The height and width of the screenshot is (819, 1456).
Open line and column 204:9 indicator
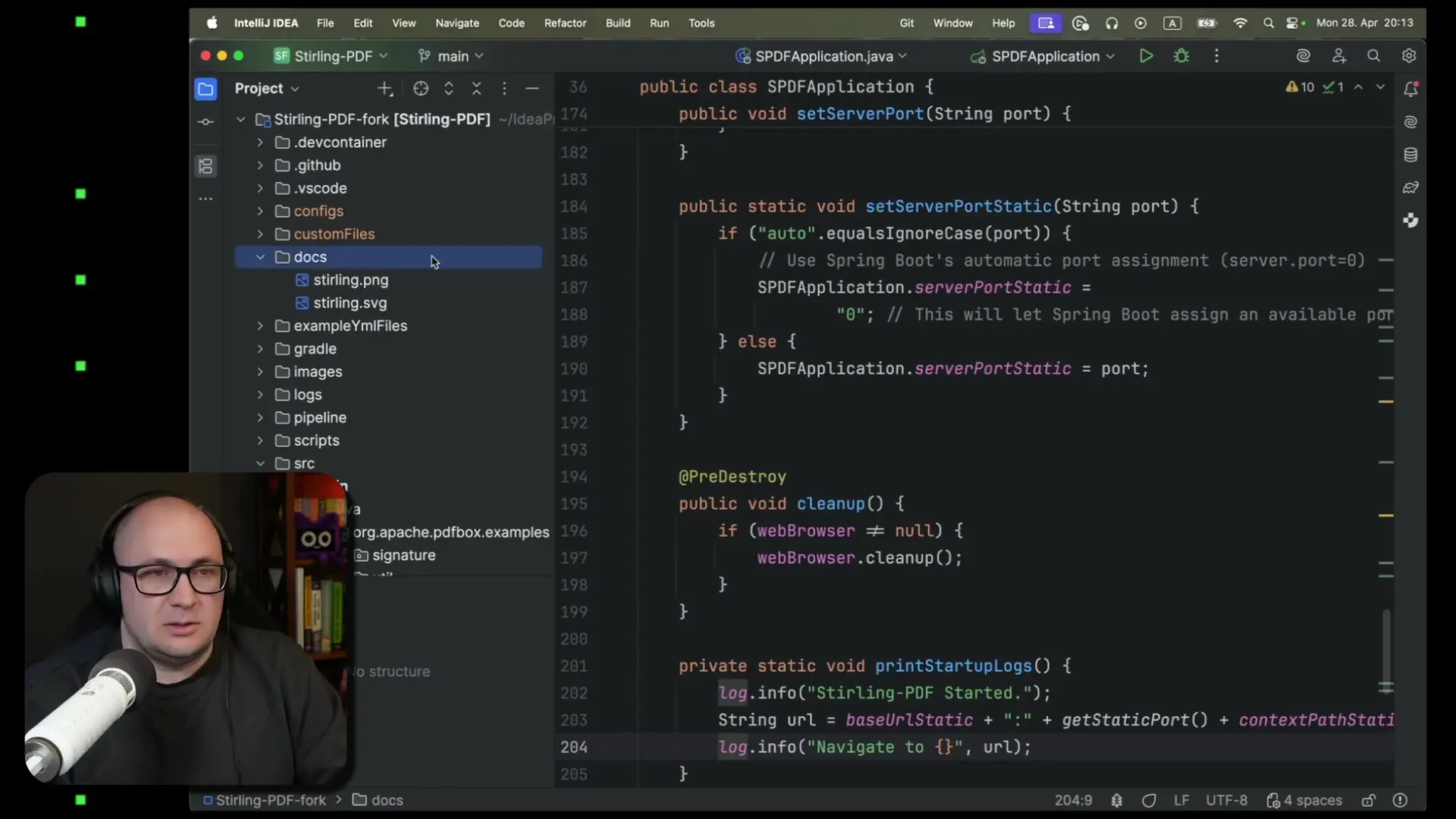1073,801
